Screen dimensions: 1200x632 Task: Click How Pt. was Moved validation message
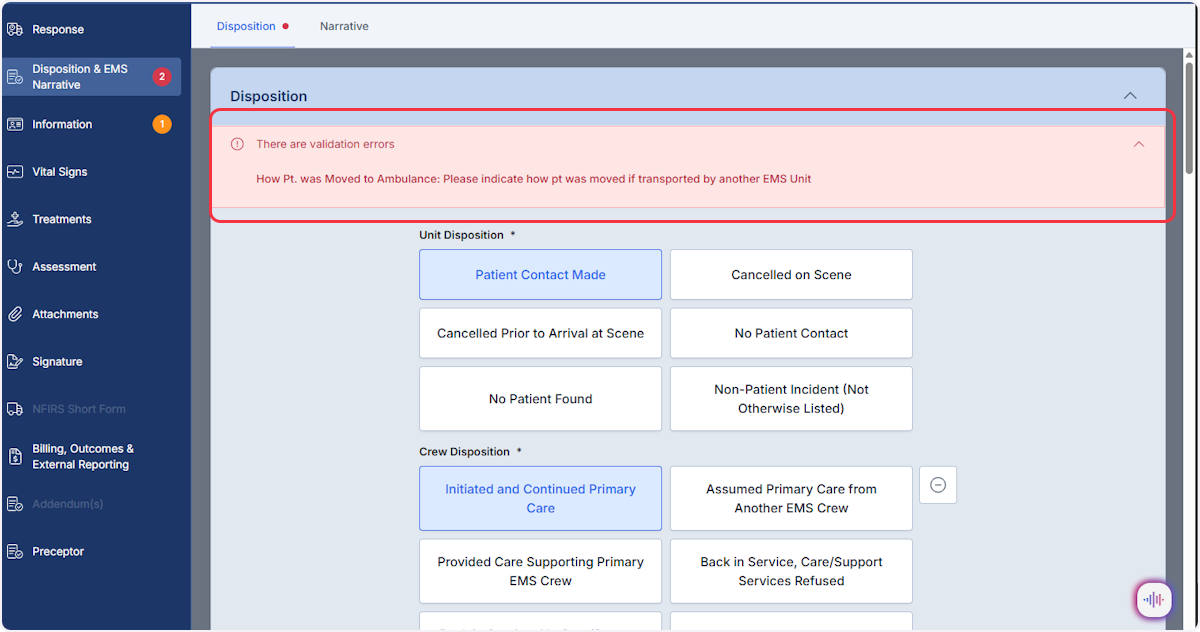click(533, 179)
